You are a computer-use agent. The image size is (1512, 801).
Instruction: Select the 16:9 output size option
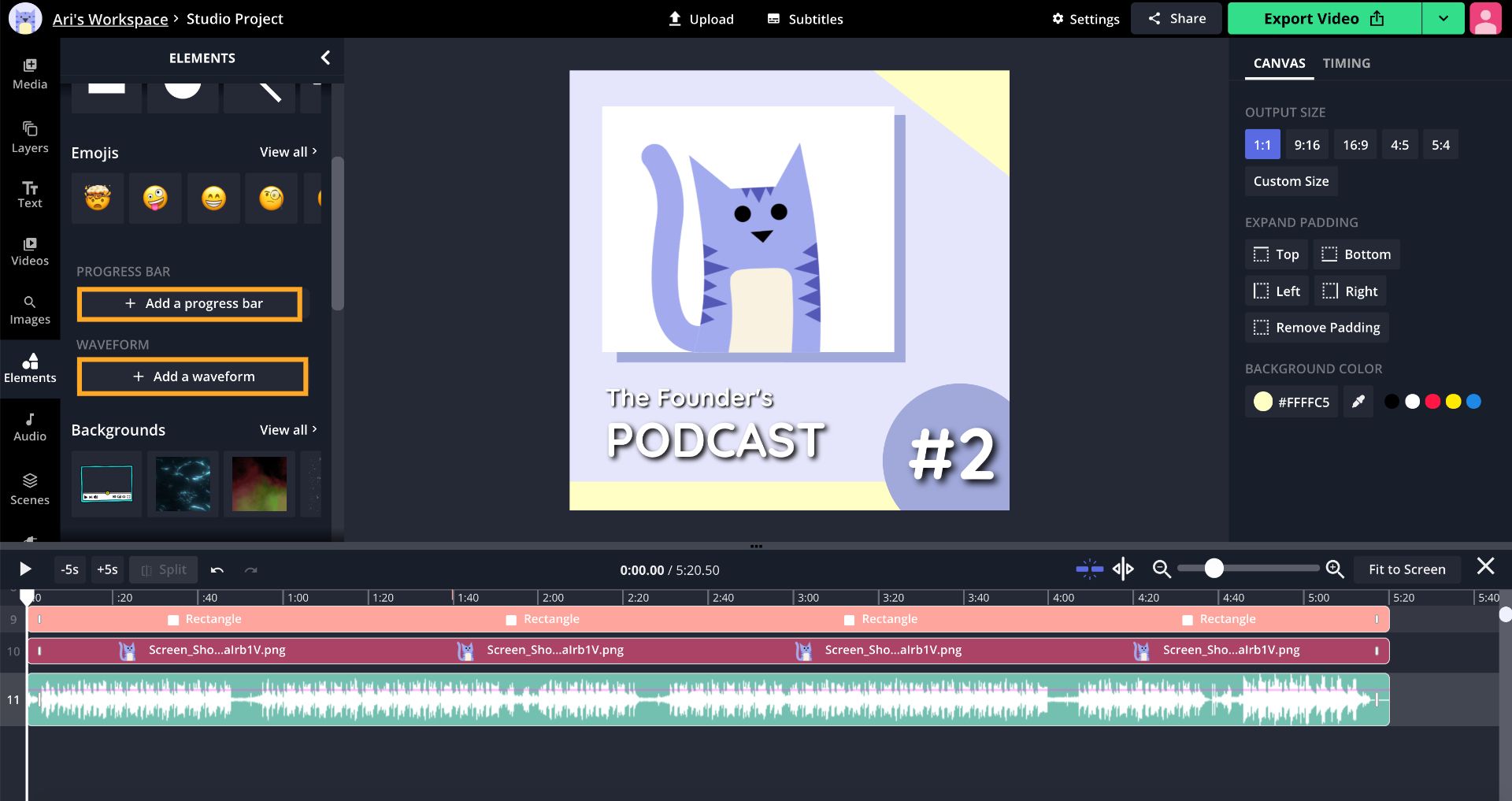[1354, 145]
